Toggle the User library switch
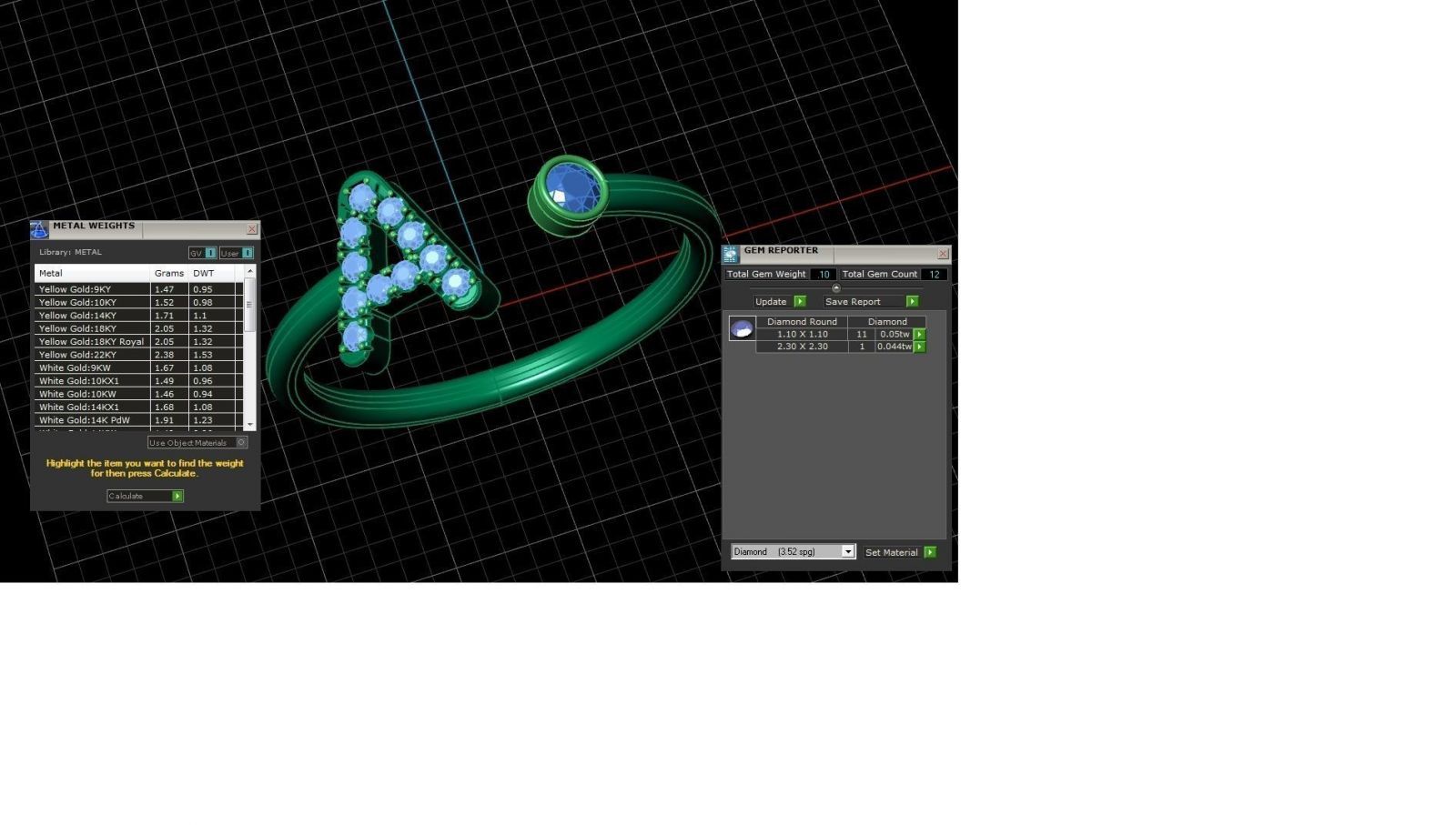 pos(248,254)
